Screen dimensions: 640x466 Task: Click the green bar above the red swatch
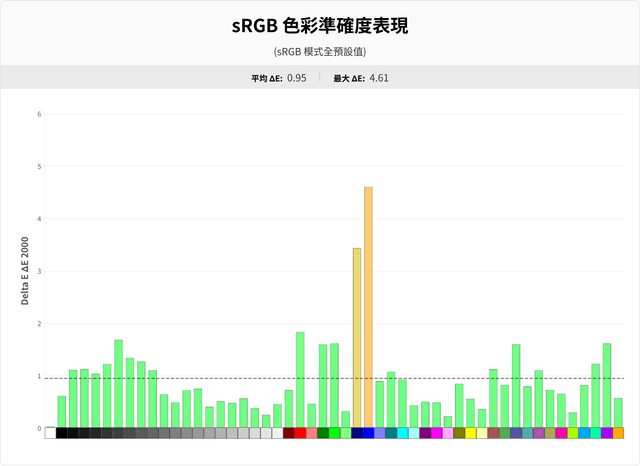click(x=300, y=380)
